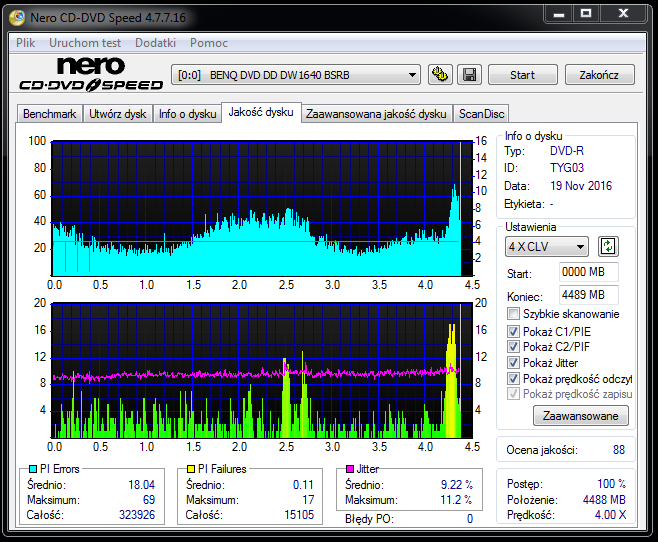This screenshot has height=542, width=658.
Task: Click the speed value 4.00 X
Action: (610, 515)
